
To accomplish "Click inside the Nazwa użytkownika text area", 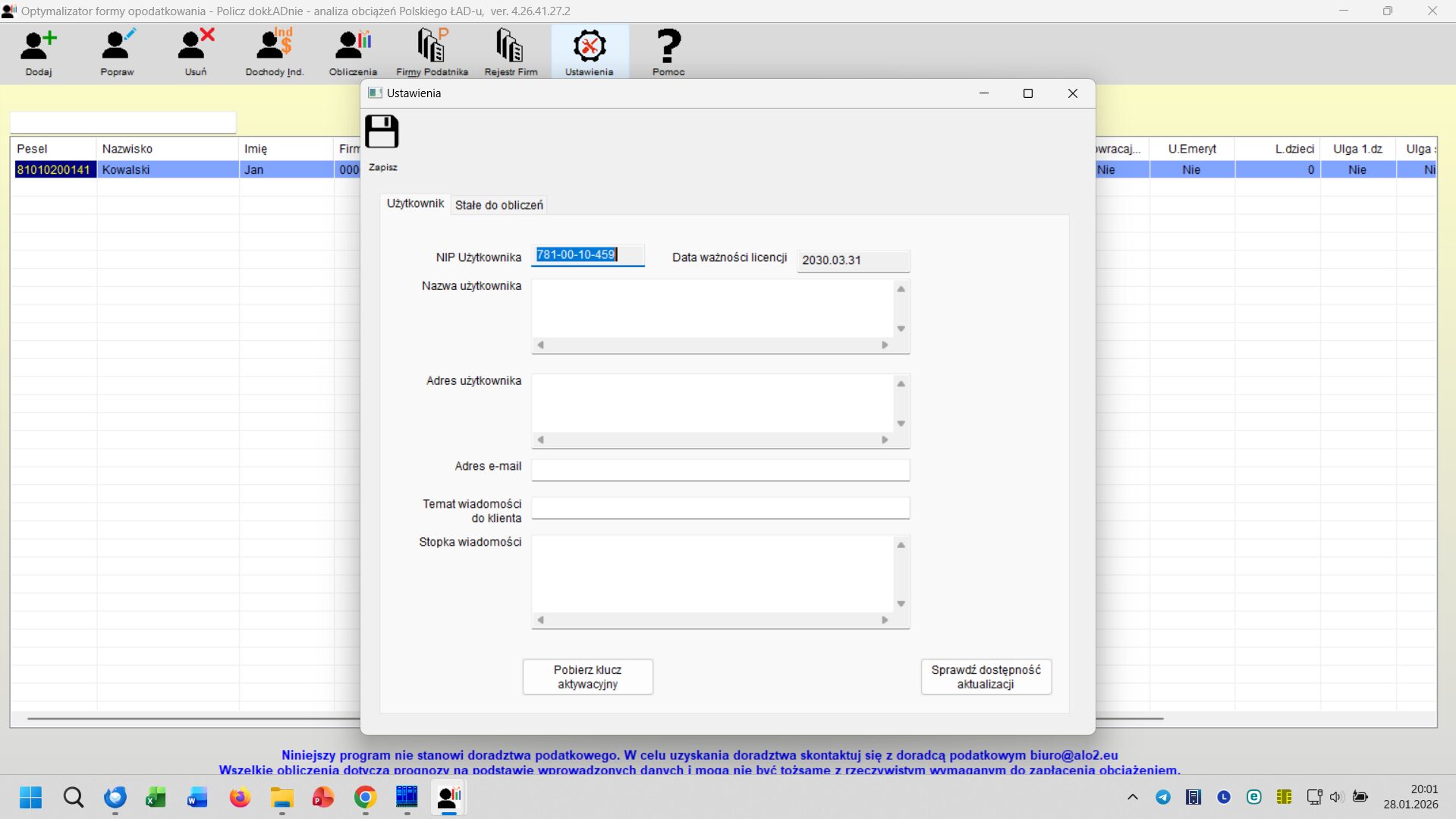I will [712, 308].
